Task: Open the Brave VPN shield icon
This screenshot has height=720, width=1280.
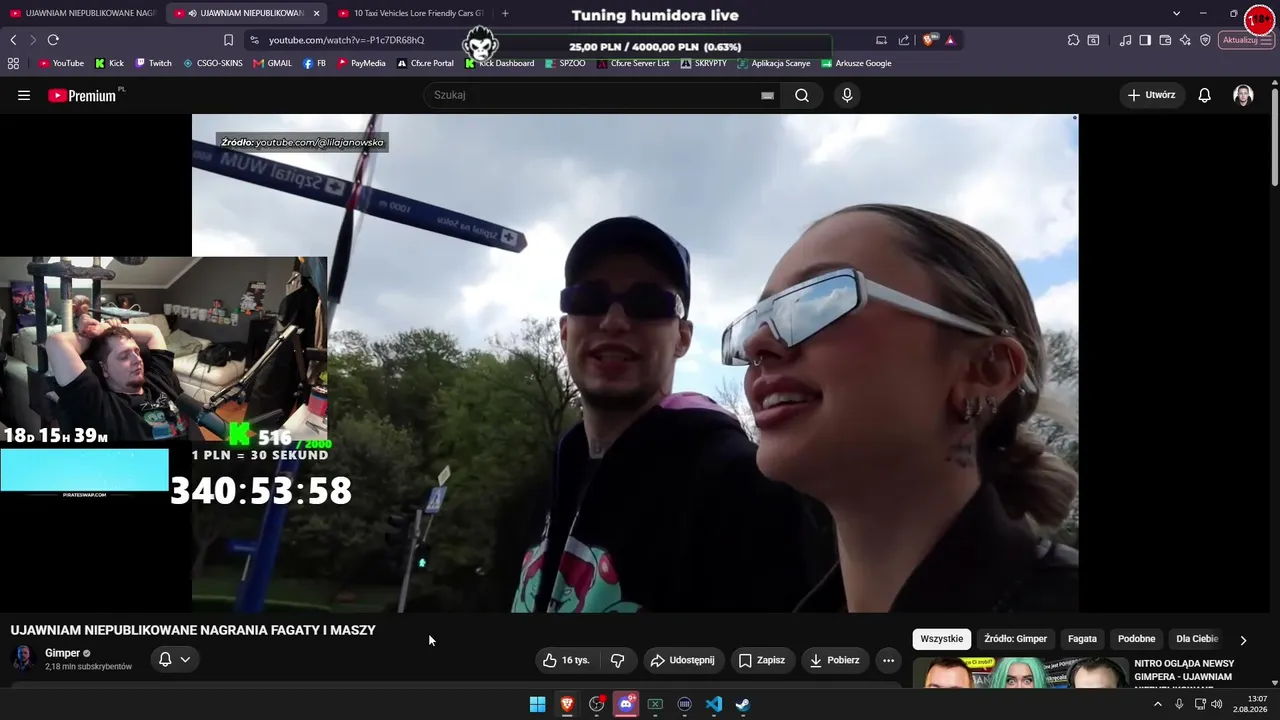Action: (x=1205, y=40)
